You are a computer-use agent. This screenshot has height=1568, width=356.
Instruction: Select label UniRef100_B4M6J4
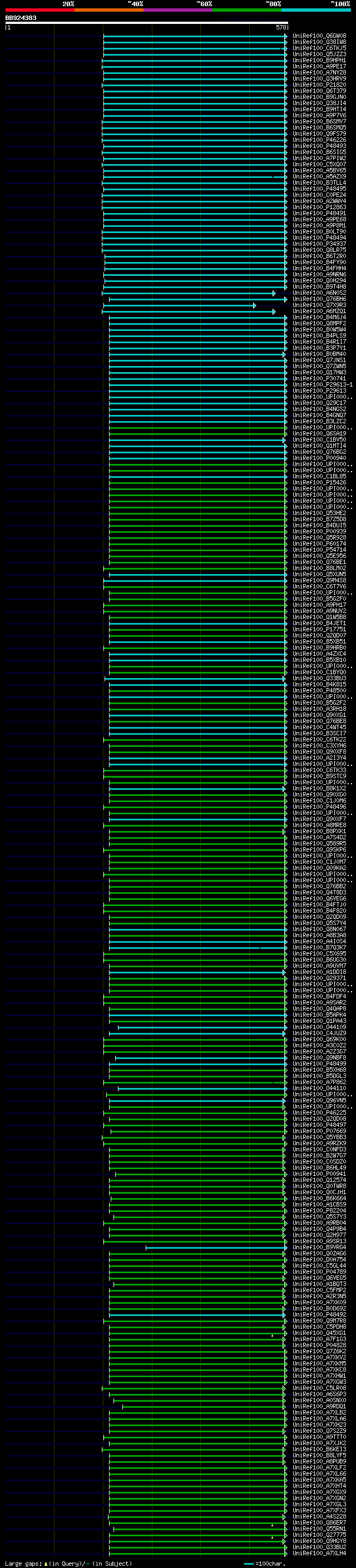(x=319, y=318)
